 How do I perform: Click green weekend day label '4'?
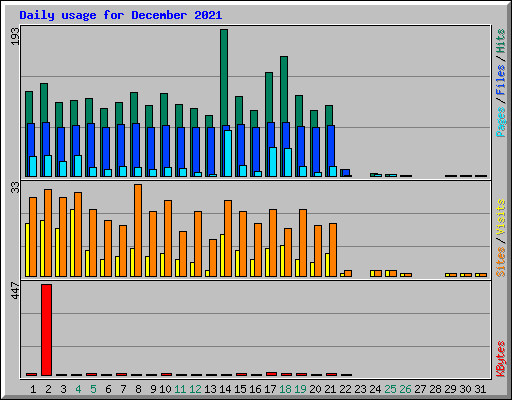pyautogui.click(x=78, y=389)
